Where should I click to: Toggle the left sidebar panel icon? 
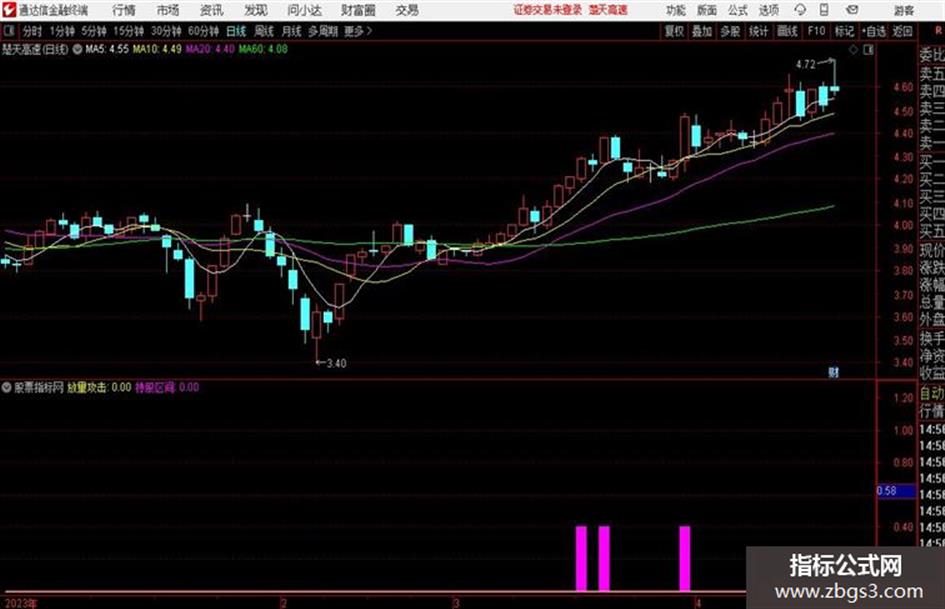[x=8, y=31]
